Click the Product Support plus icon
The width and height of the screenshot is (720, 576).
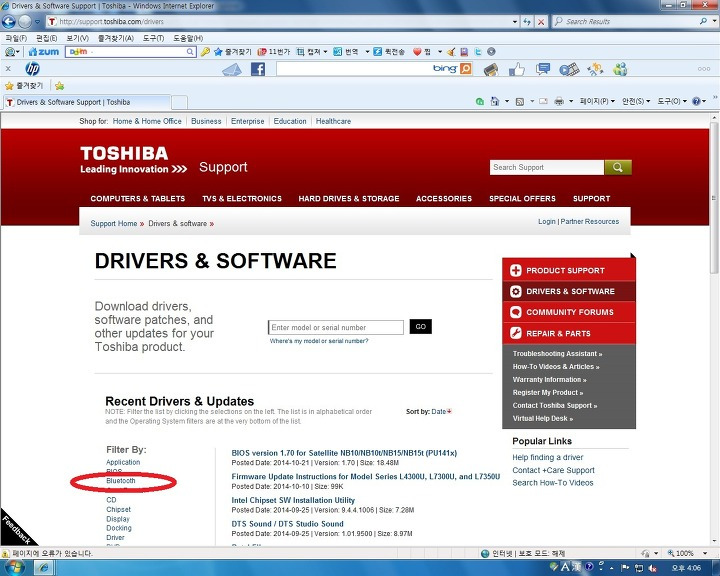click(516, 271)
